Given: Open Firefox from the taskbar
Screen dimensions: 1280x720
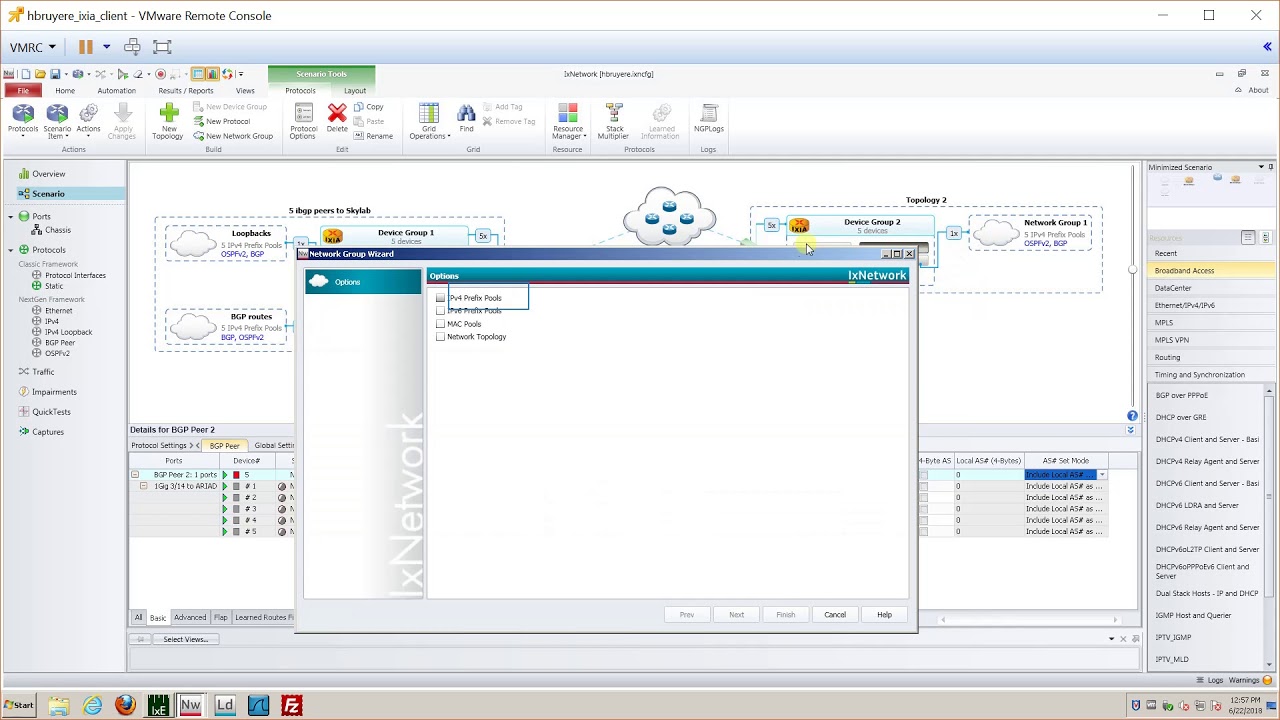Looking at the screenshot, I should (125, 705).
